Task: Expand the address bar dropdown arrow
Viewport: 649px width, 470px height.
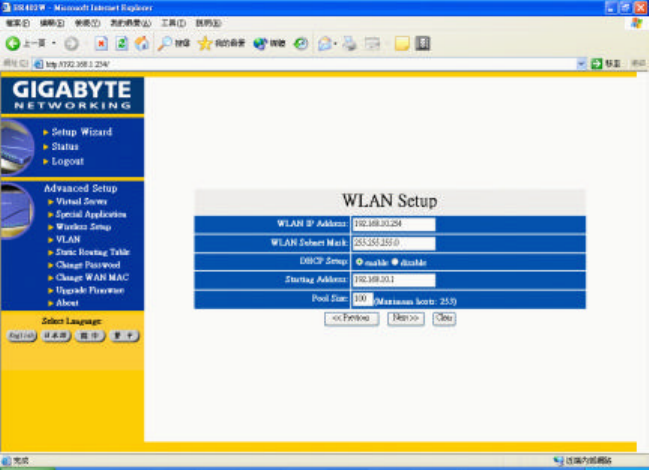Action: tap(581, 64)
